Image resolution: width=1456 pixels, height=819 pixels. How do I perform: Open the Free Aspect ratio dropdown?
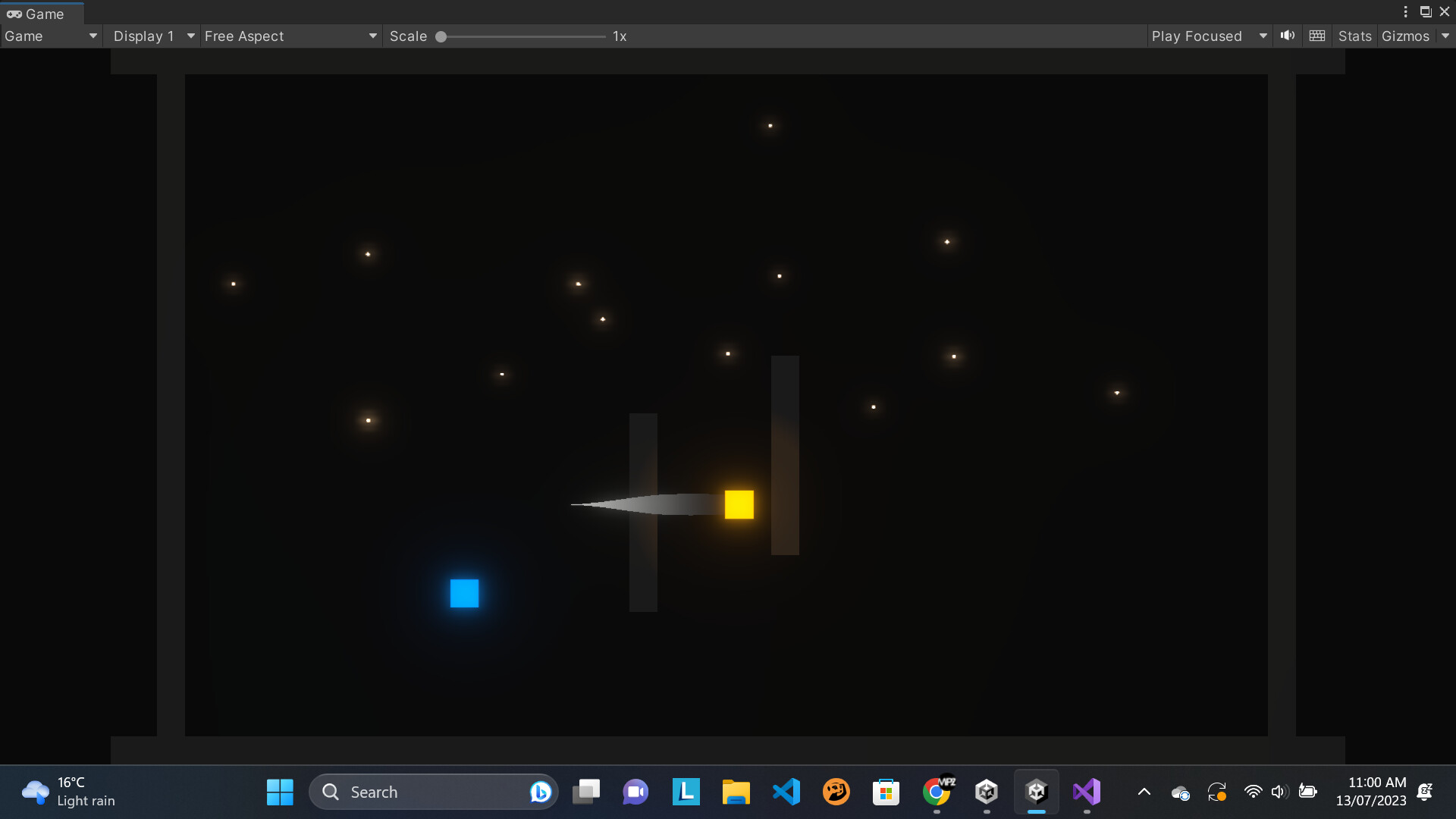(x=290, y=36)
